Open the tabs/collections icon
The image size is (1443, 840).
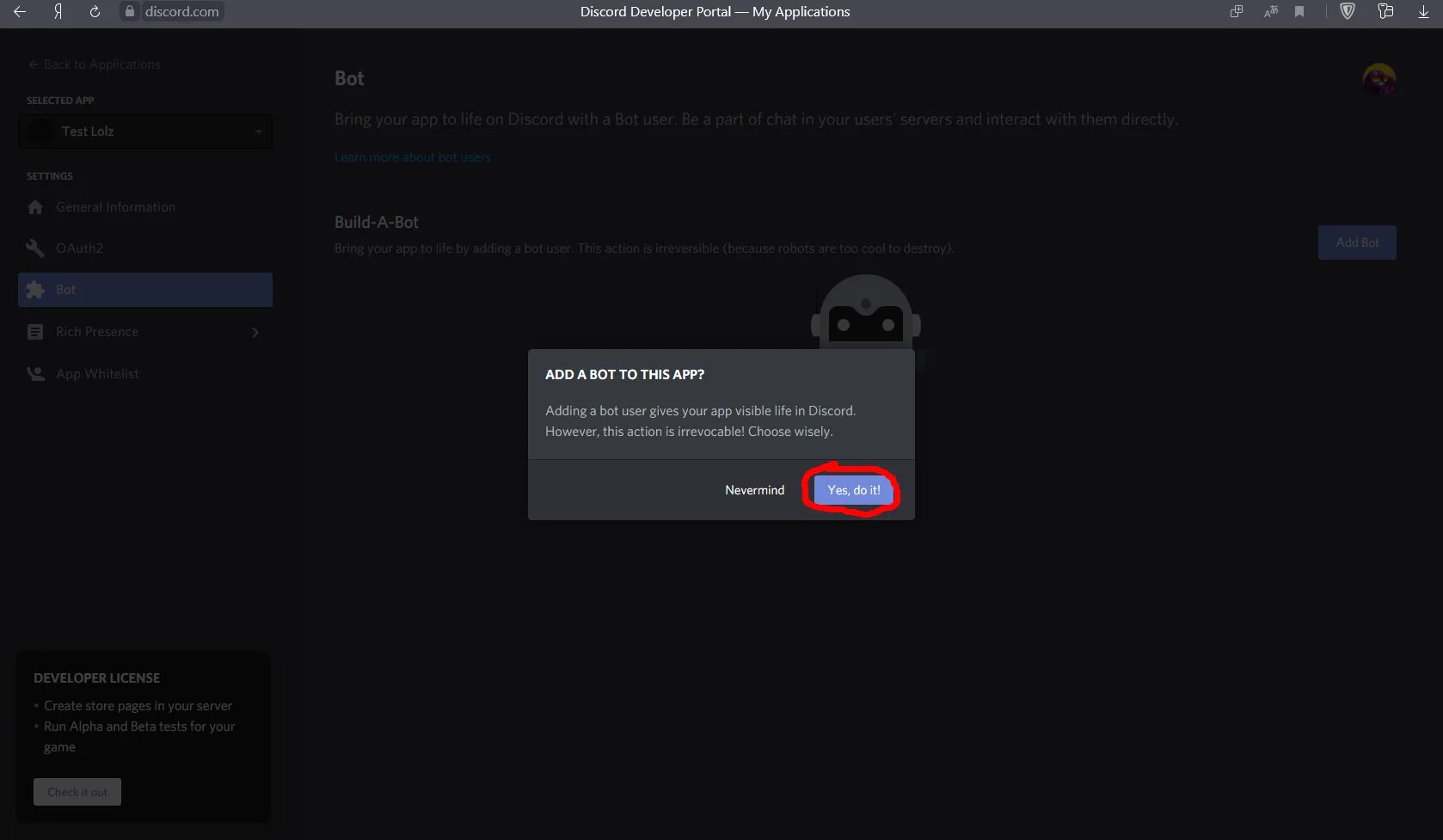1385,11
